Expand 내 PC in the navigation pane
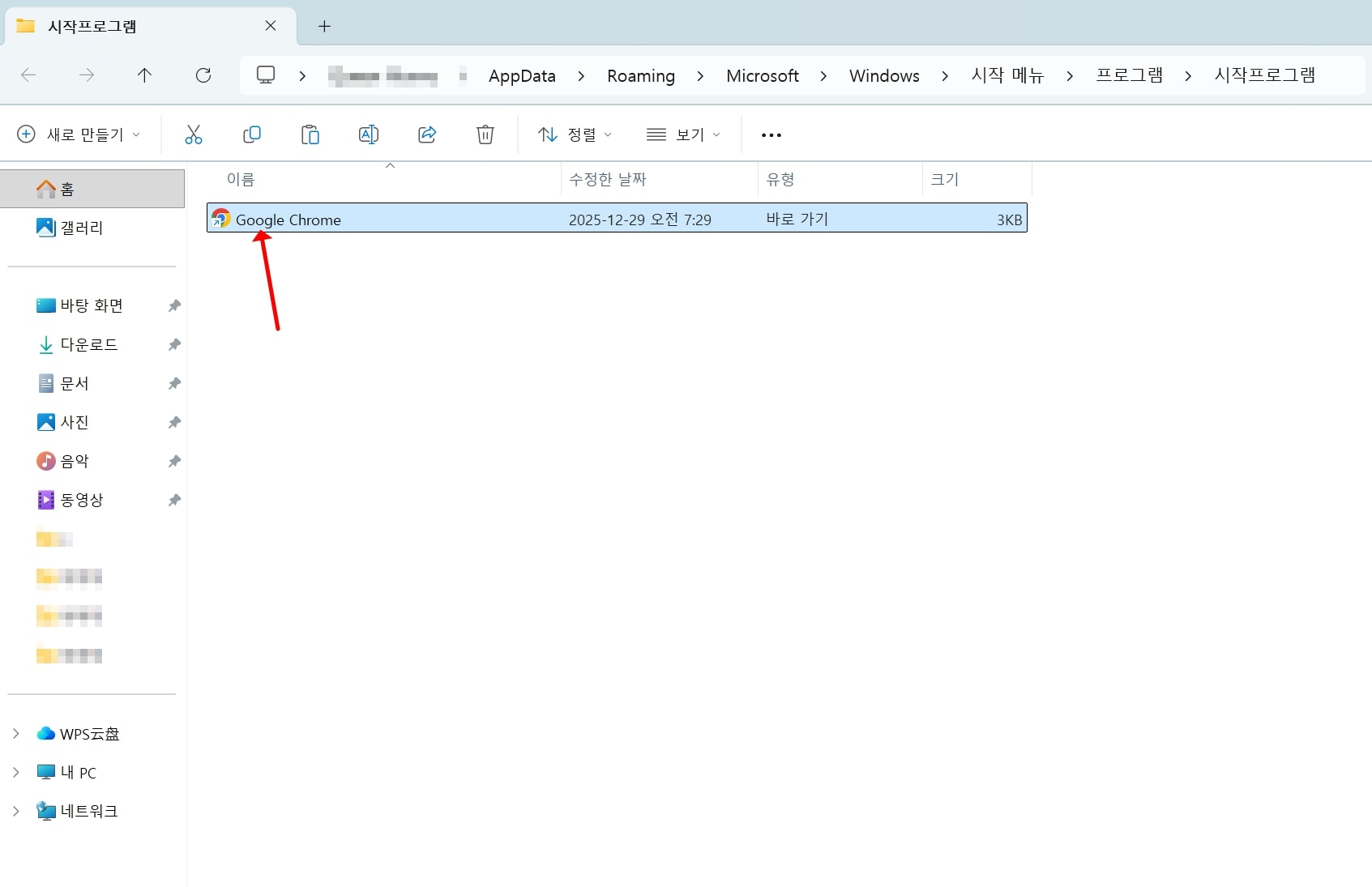 pyautogui.click(x=16, y=772)
